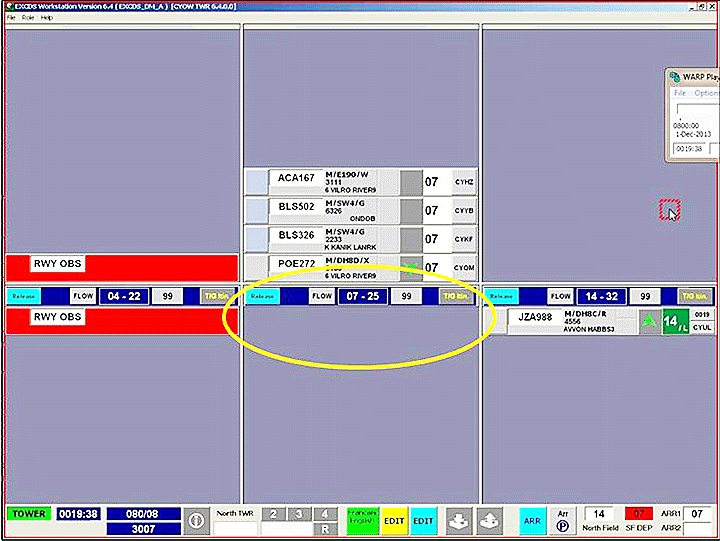This screenshot has height=541, width=720.
Task: Click the red dashed square marker
Action: point(669,210)
